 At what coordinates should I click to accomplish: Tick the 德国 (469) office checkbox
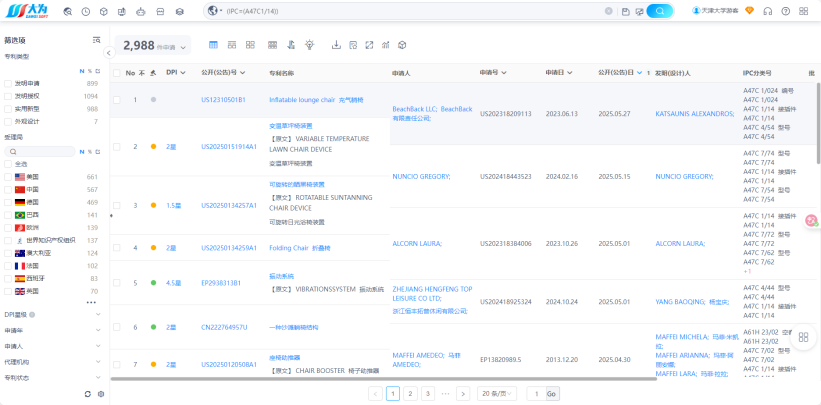click(x=8, y=202)
